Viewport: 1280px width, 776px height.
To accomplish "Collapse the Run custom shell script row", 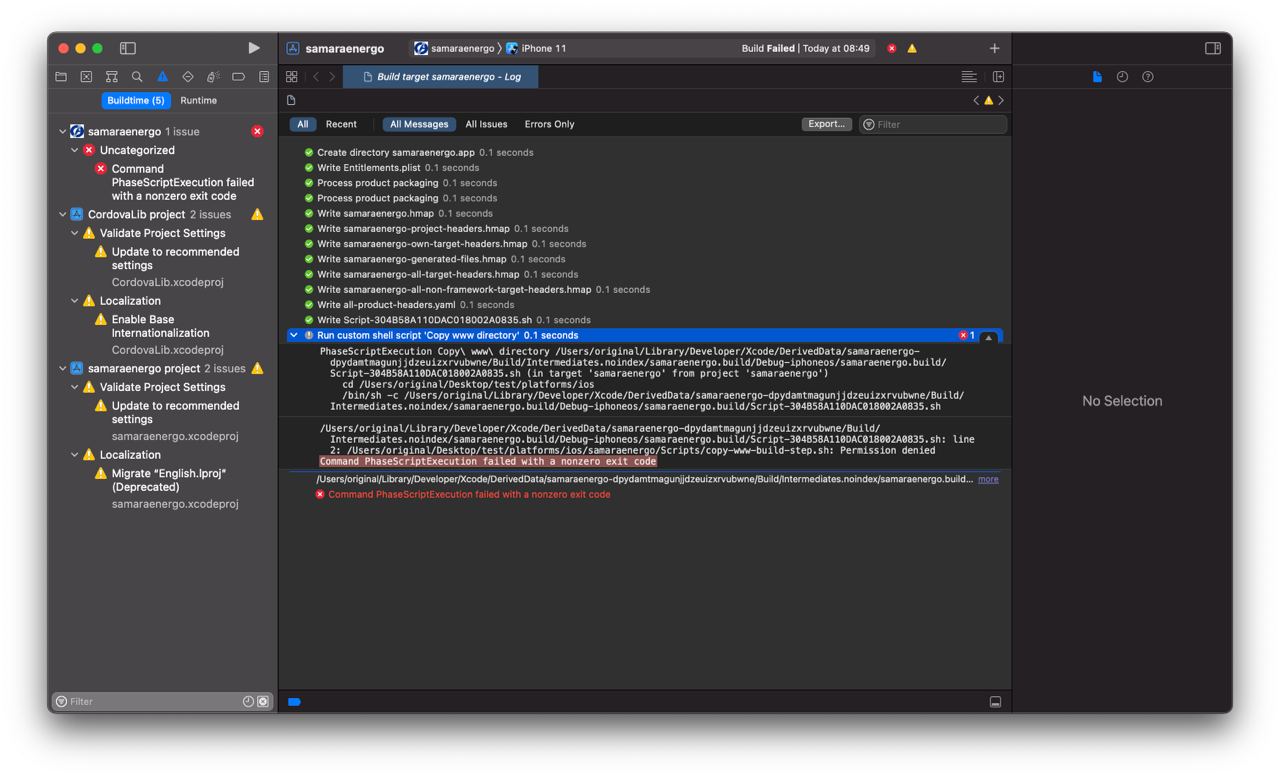I will (x=294, y=335).
